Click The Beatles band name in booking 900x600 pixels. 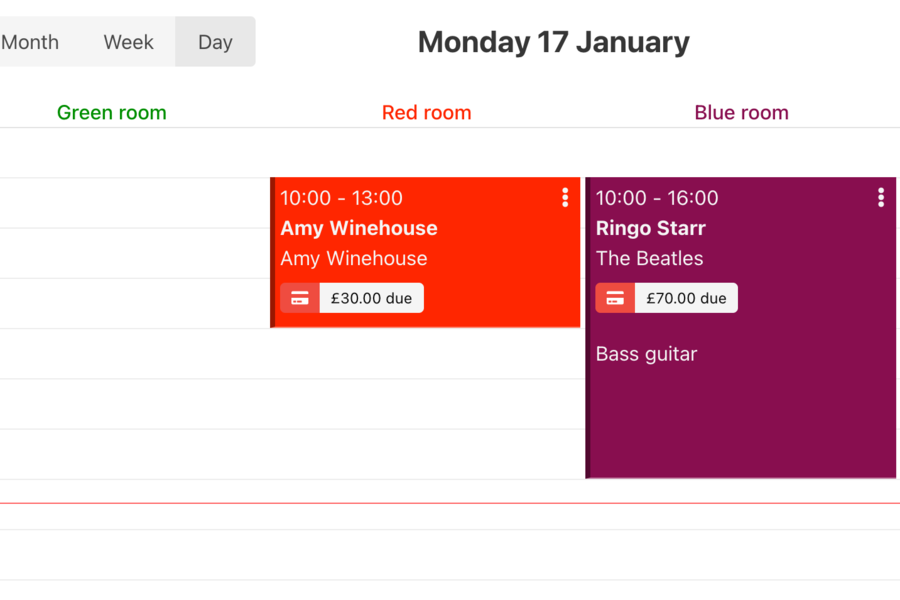tap(650, 258)
